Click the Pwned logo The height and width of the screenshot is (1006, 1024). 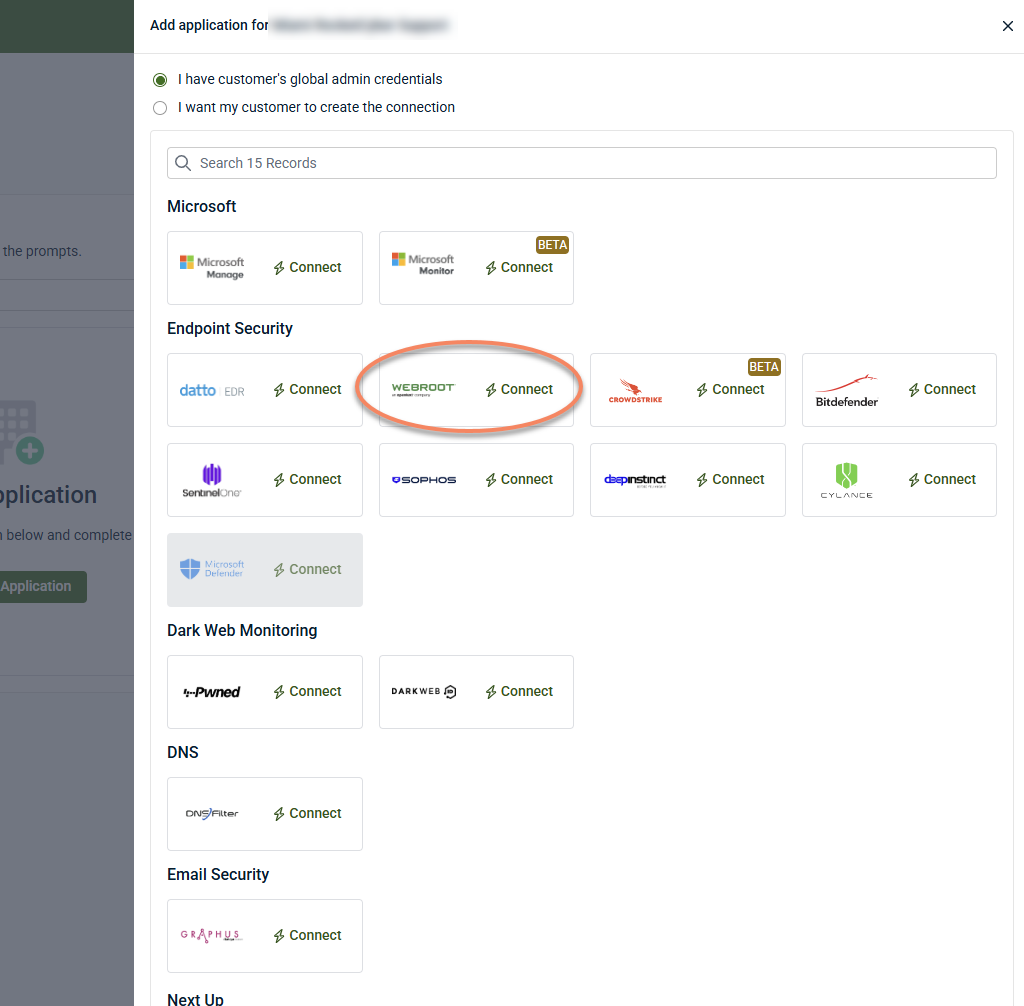pos(212,692)
